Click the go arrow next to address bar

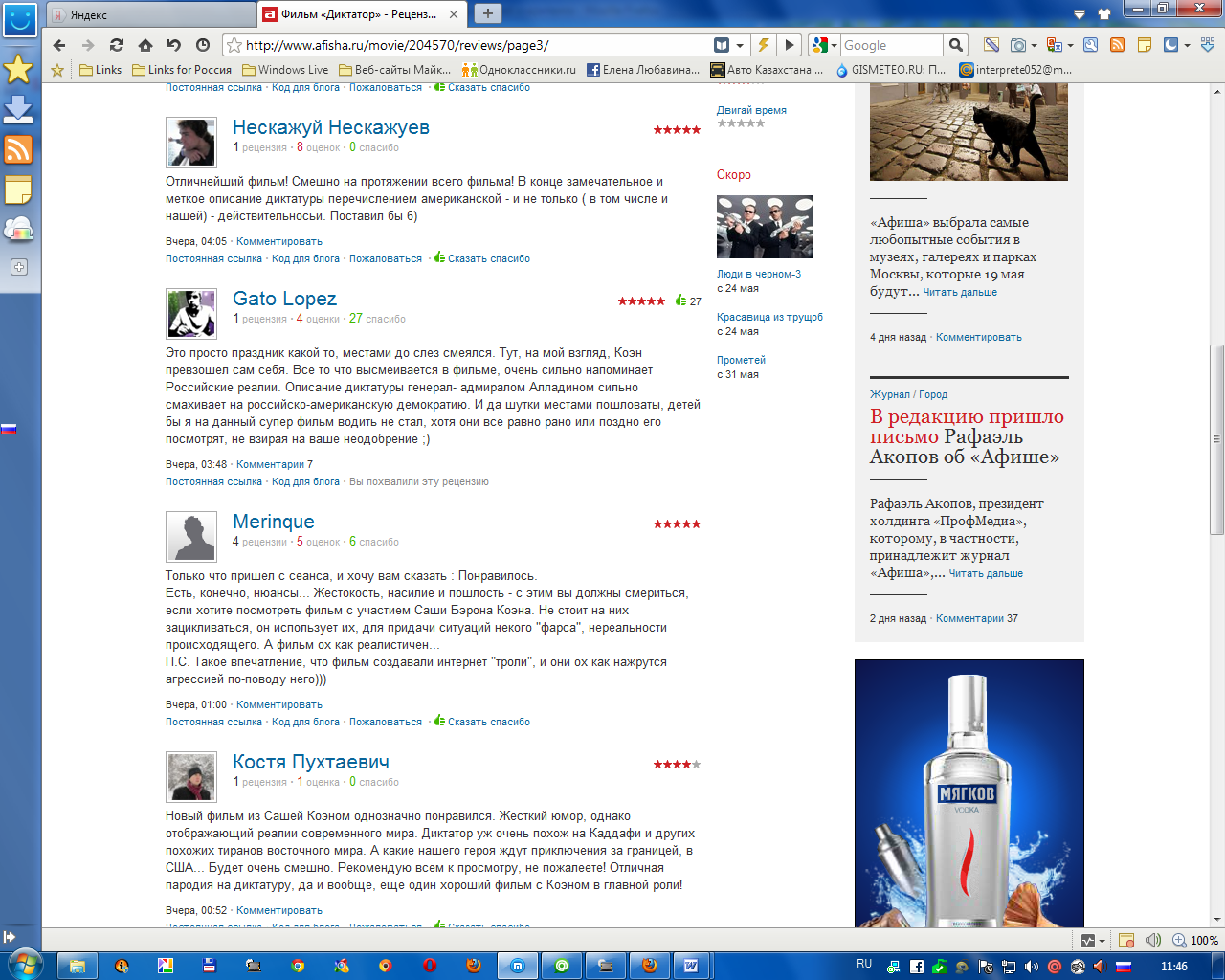pyautogui.click(x=789, y=45)
